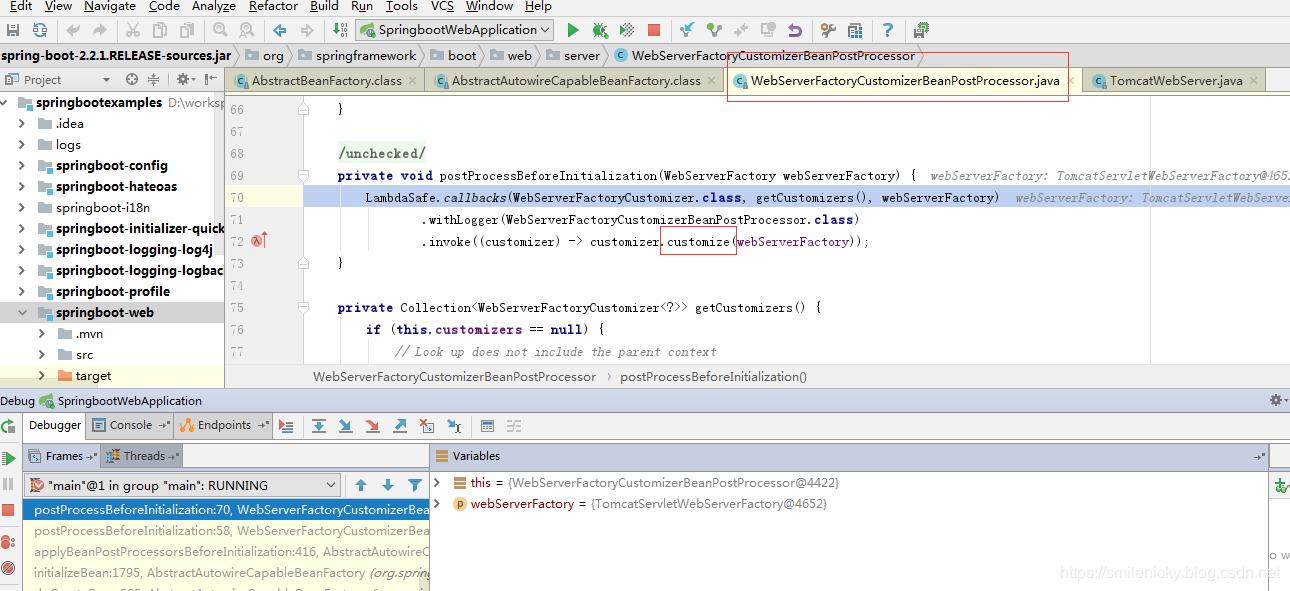Screen dimensions: 1290x591
Task: Open the main thread RUNNING dropdown
Action: pyautogui.click(x=184, y=485)
